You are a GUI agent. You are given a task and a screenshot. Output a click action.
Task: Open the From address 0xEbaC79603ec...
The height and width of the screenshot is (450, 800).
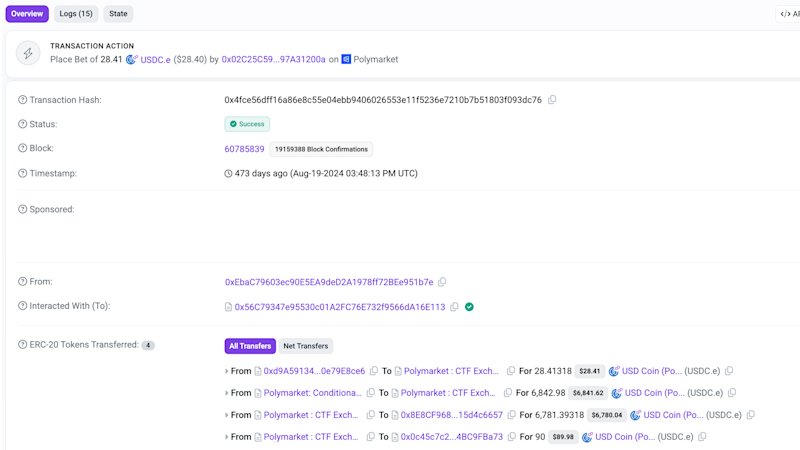pos(329,282)
